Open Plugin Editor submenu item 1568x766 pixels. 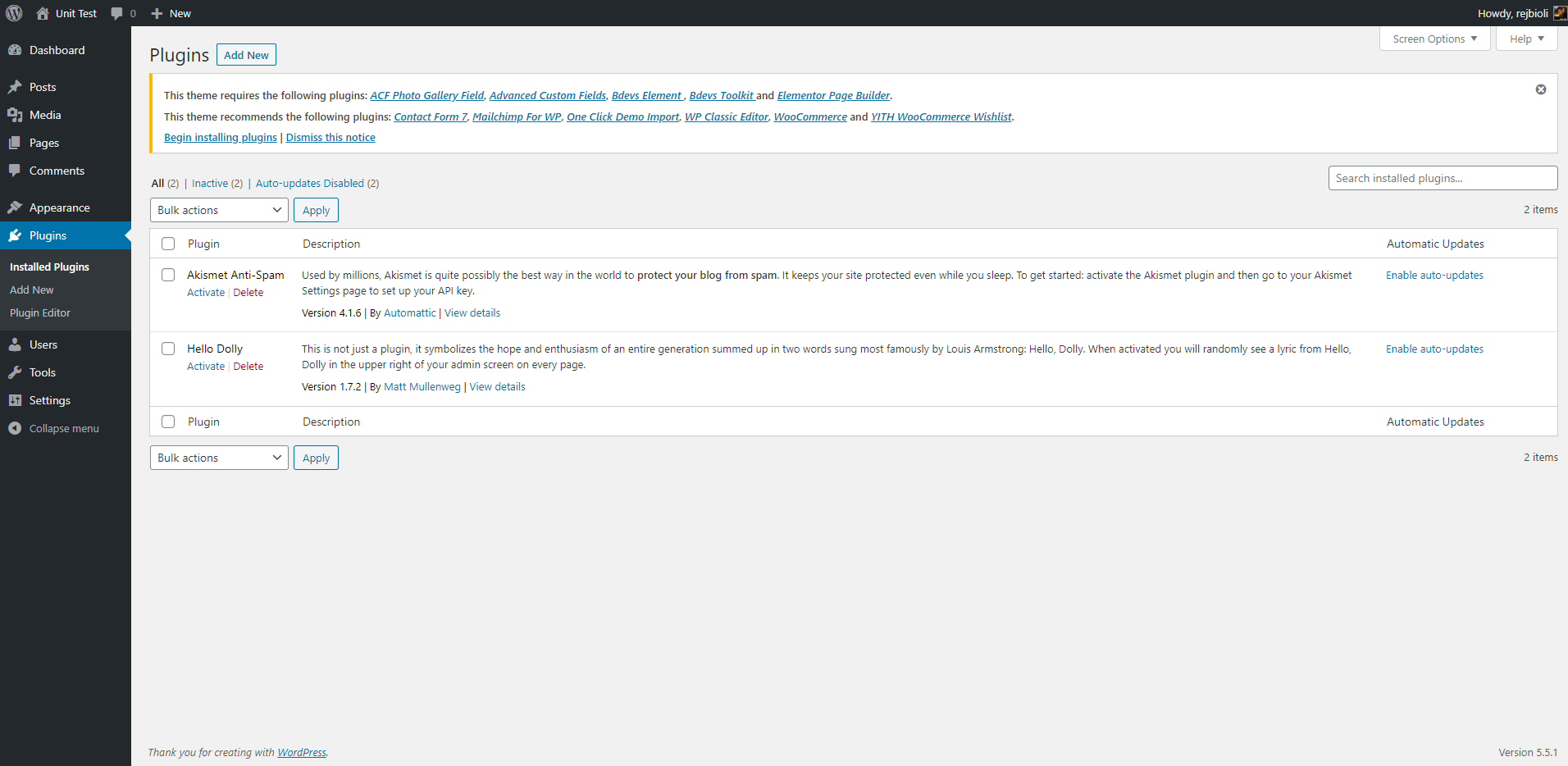tap(40, 312)
